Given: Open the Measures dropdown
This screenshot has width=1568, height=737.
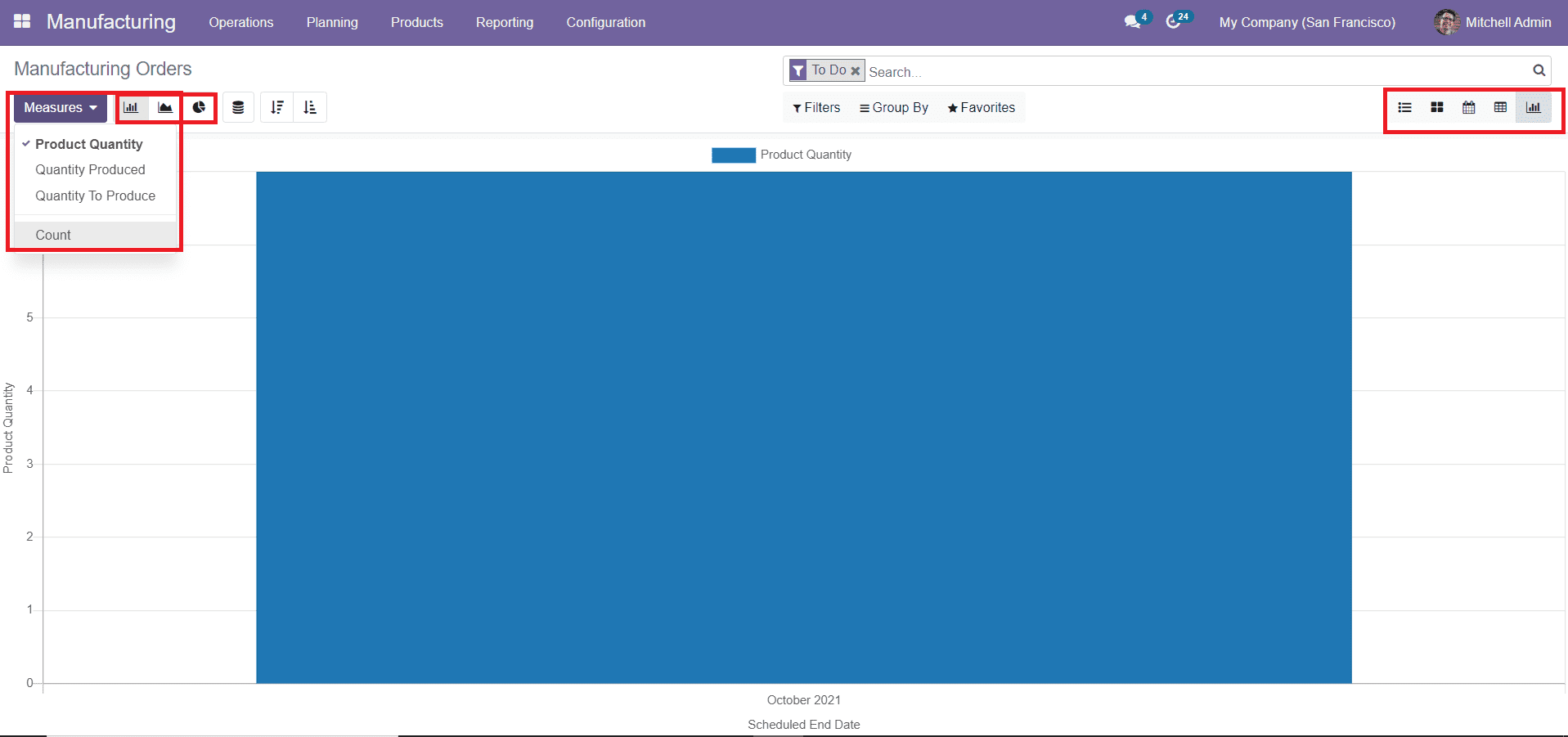Looking at the screenshot, I should pyautogui.click(x=58, y=107).
